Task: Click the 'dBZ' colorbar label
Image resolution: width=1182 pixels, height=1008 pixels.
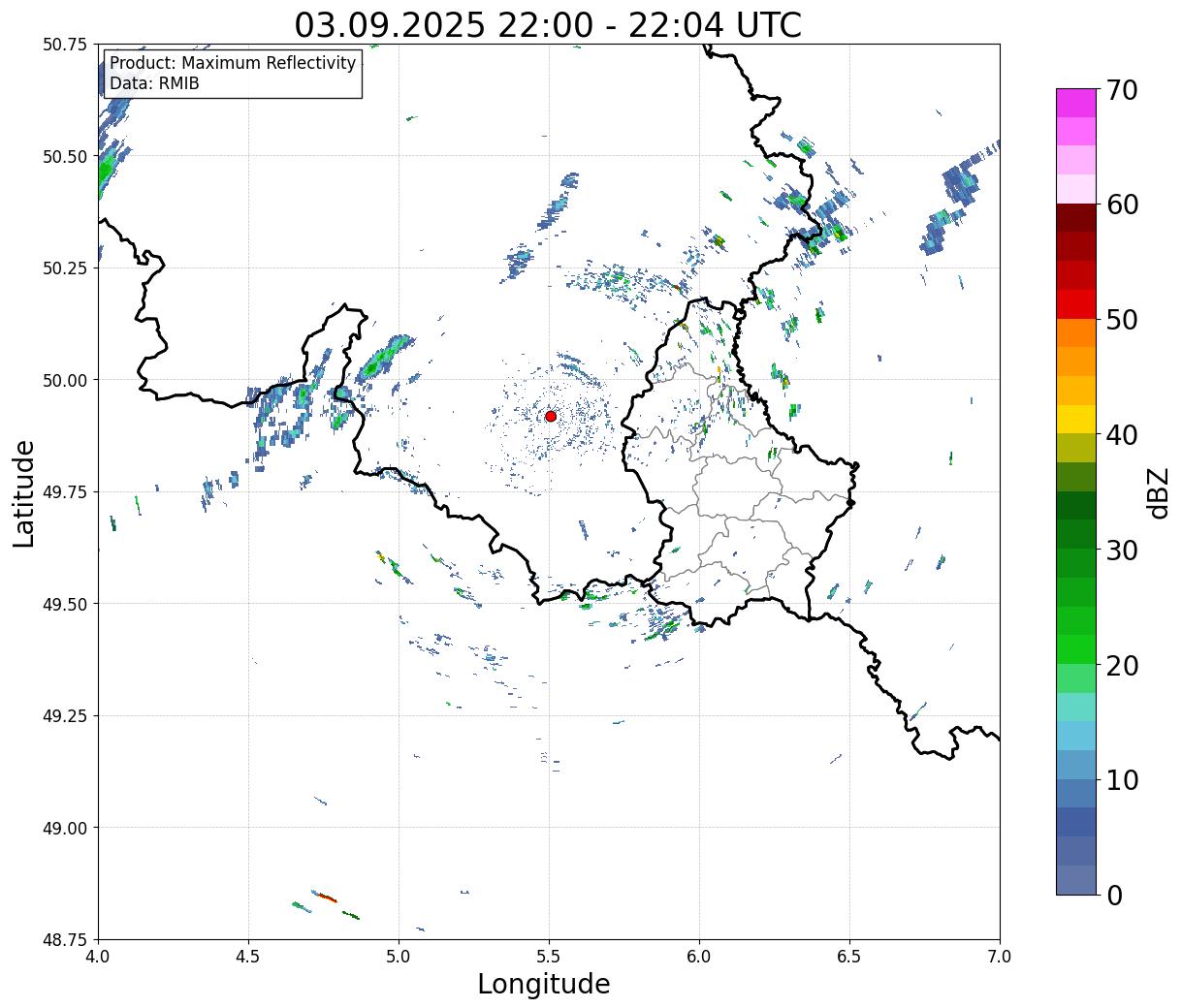Action: (1158, 492)
